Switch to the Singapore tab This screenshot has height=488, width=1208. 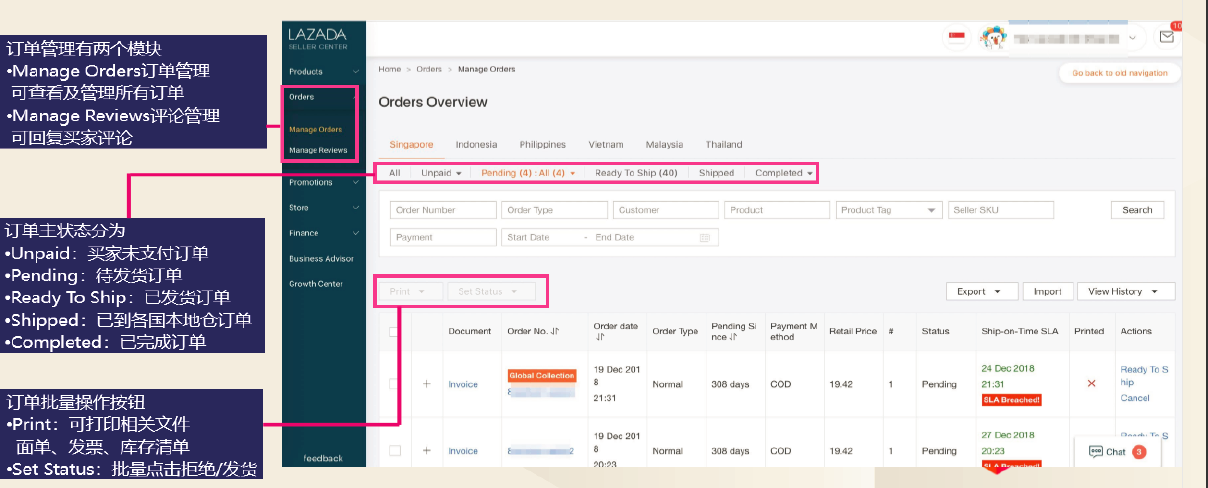[x=412, y=145]
